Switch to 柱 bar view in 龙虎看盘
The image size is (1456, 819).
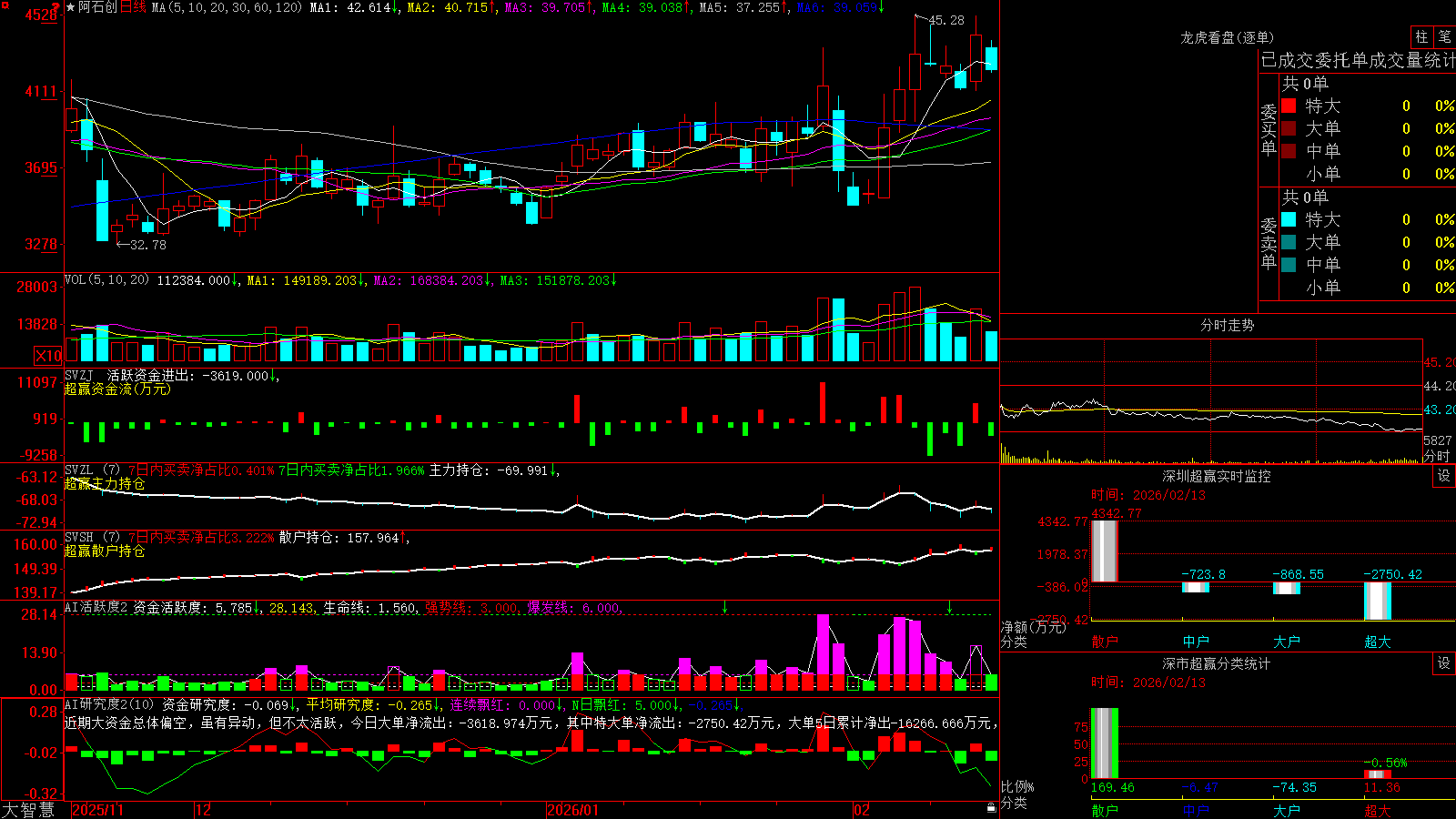tap(1421, 36)
